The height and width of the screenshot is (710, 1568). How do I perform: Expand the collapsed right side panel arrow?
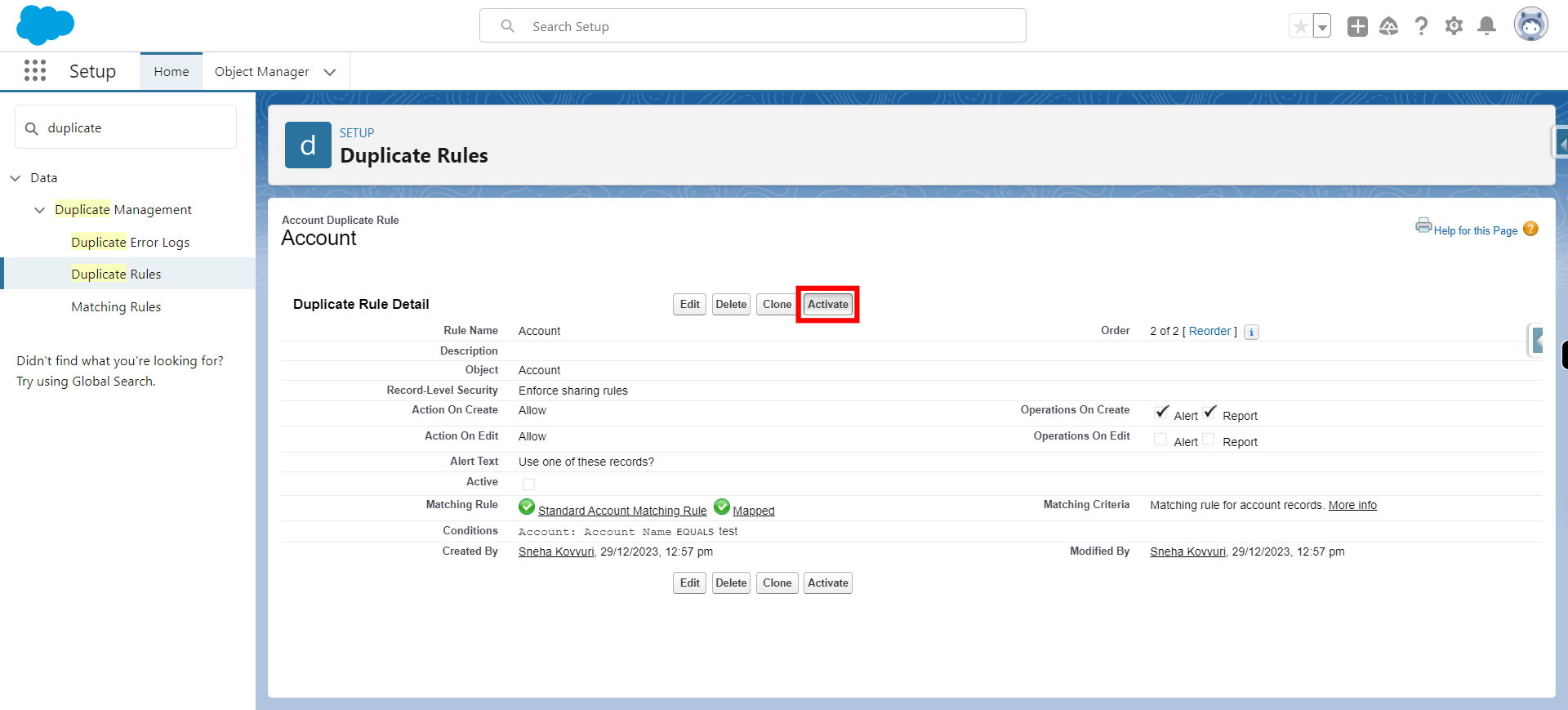click(x=1561, y=144)
